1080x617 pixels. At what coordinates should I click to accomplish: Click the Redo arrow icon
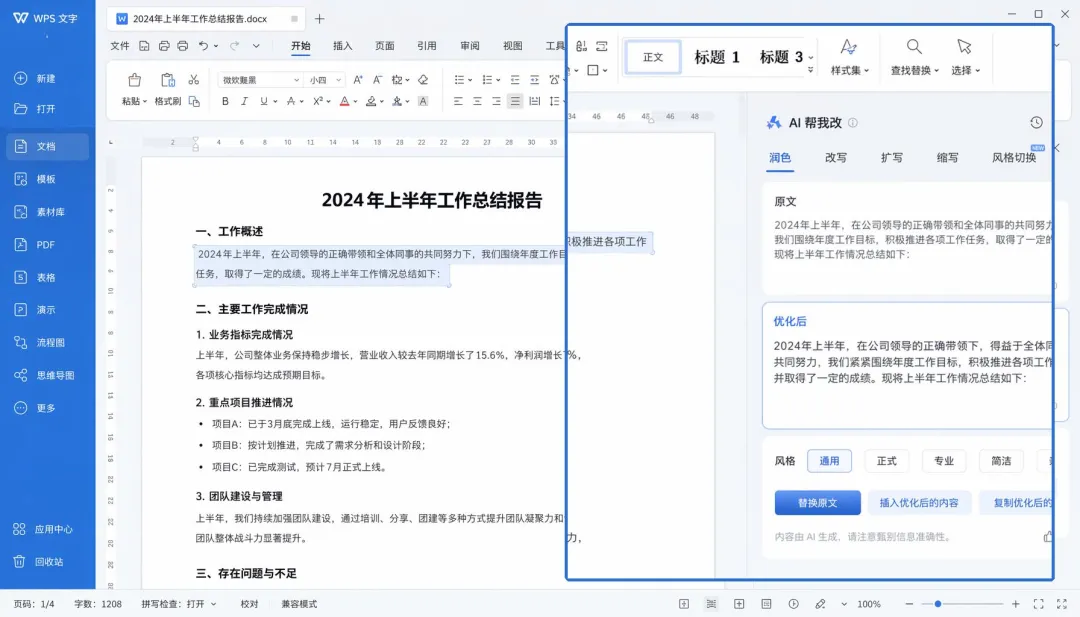coord(234,46)
